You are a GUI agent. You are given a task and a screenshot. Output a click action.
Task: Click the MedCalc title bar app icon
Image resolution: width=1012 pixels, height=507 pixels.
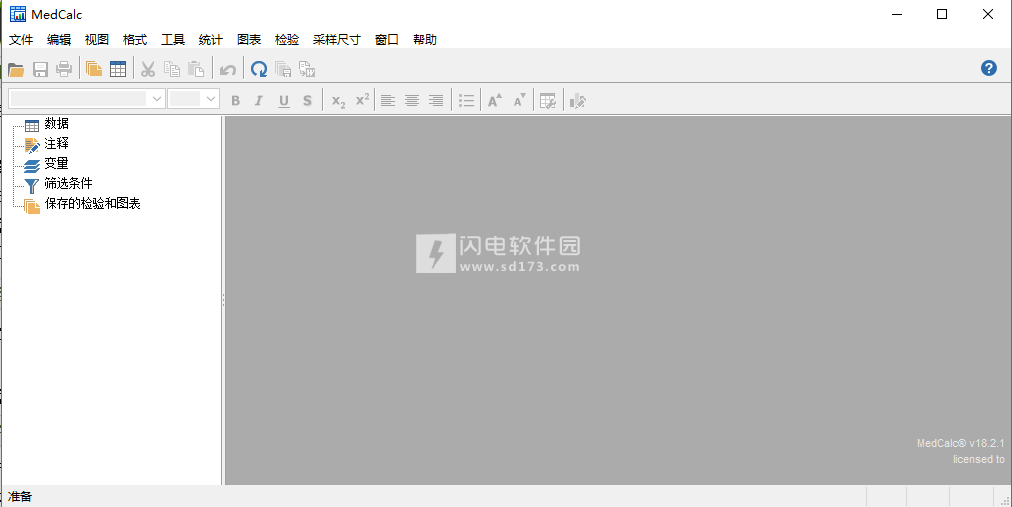point(17,14)
